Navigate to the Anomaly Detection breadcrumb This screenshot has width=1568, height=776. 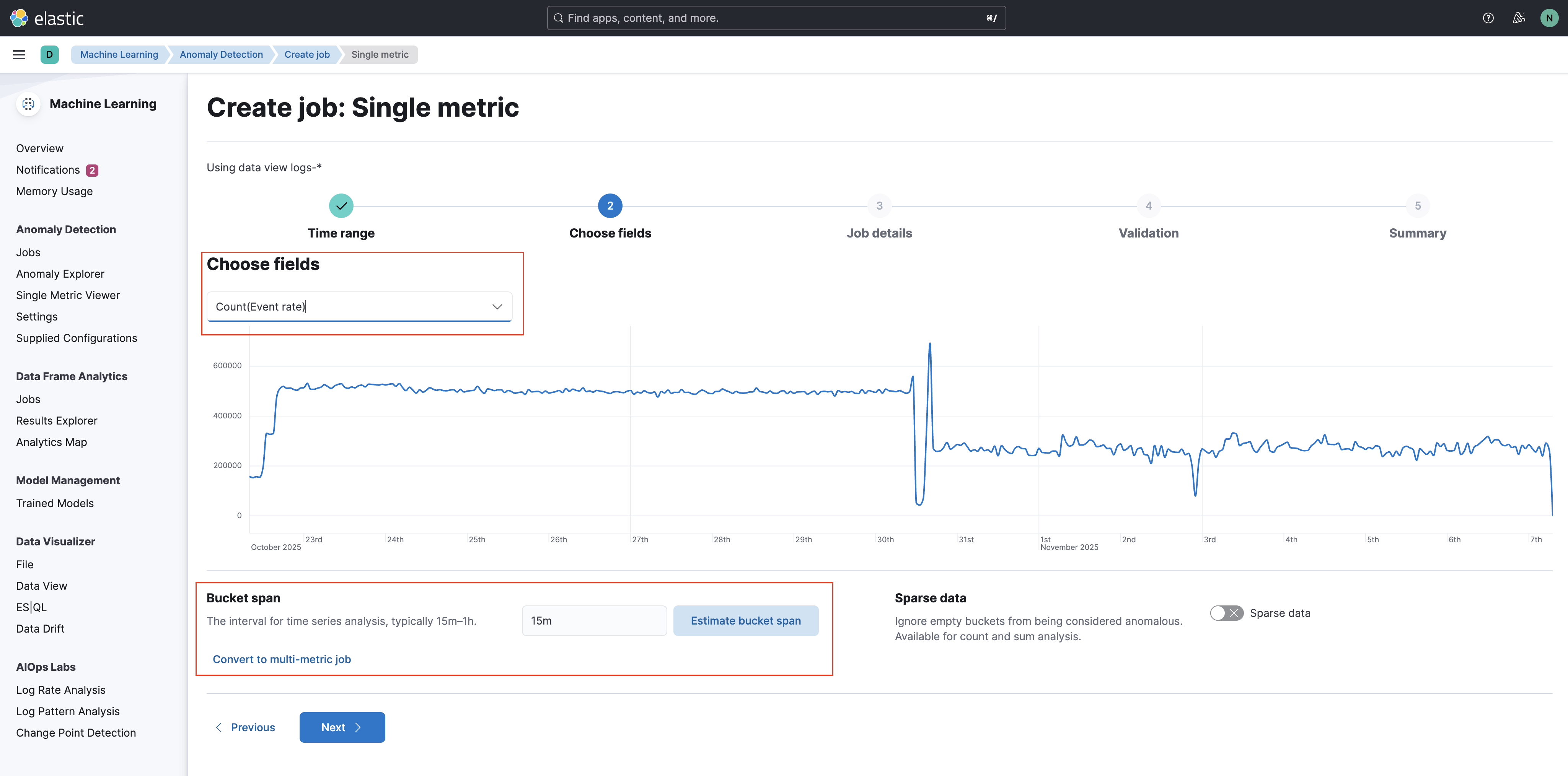point(221,54)
